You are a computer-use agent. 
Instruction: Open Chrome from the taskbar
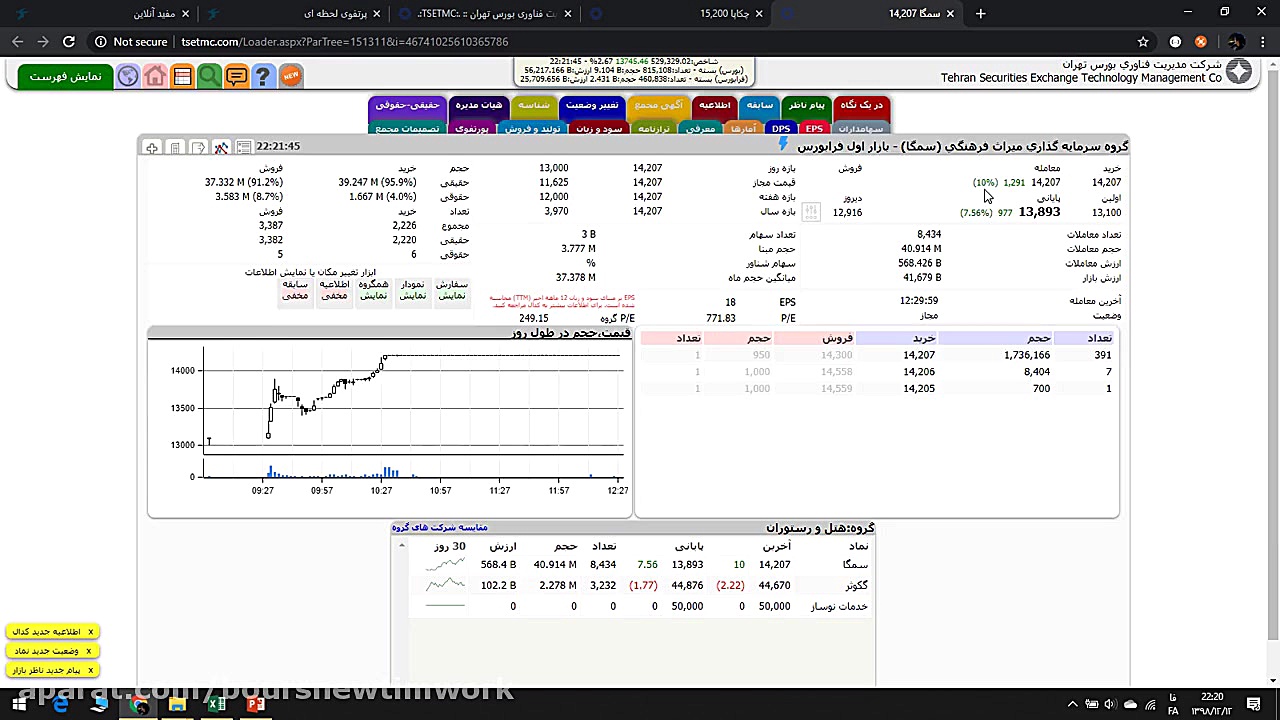[139, 705]
